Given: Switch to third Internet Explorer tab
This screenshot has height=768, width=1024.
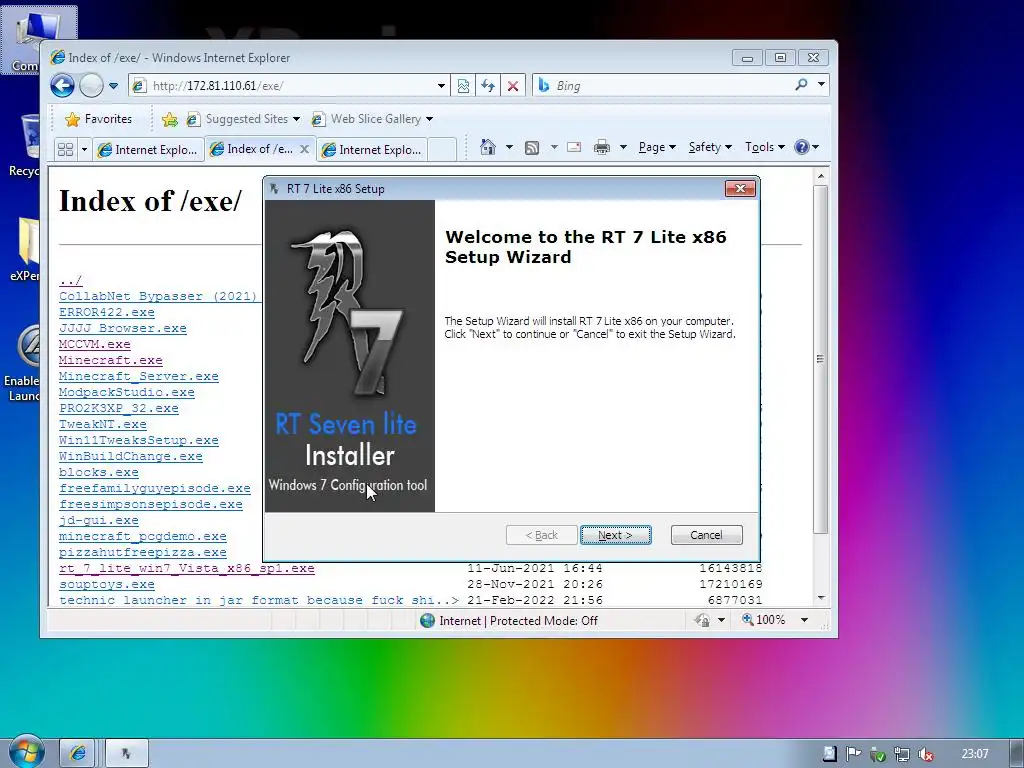Looking at the screenshot, I should coord(372,150).
